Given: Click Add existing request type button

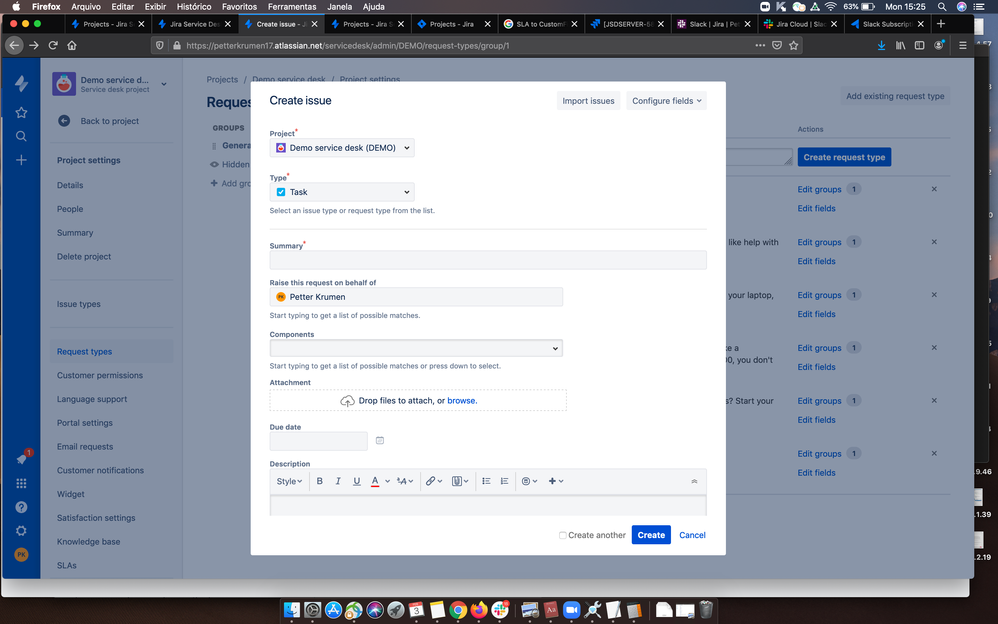Looking at the screenshot, I should 895,96.
